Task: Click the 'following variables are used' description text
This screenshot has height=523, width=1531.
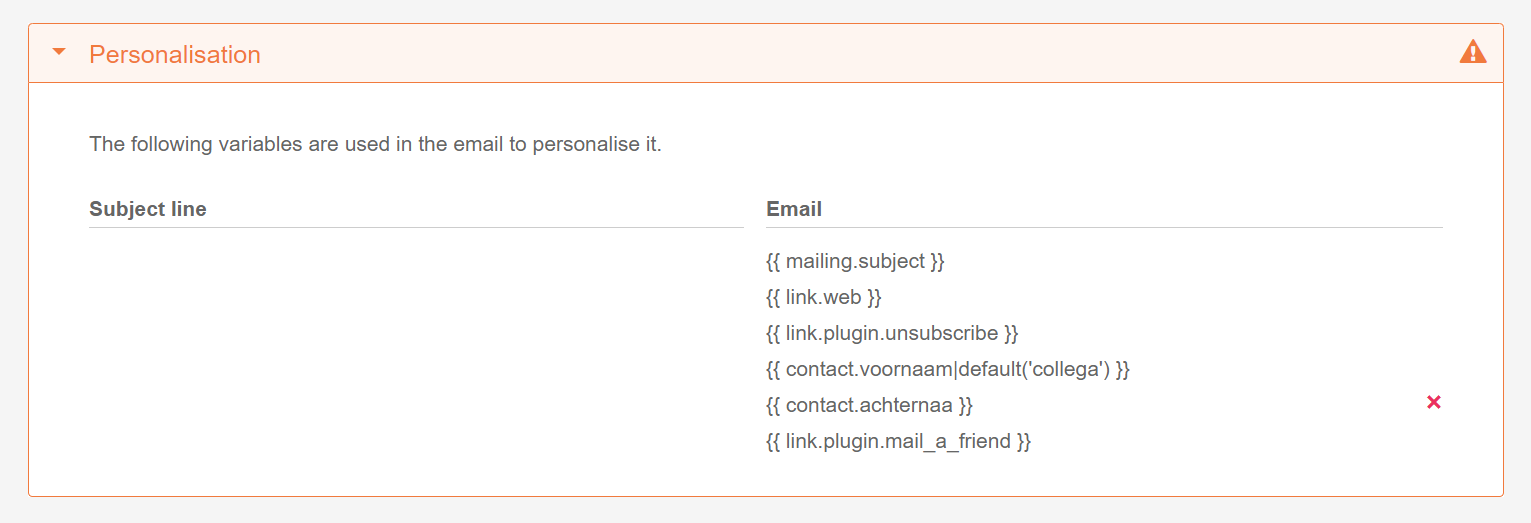Action: pyautogui.click(x=376, y=144)
